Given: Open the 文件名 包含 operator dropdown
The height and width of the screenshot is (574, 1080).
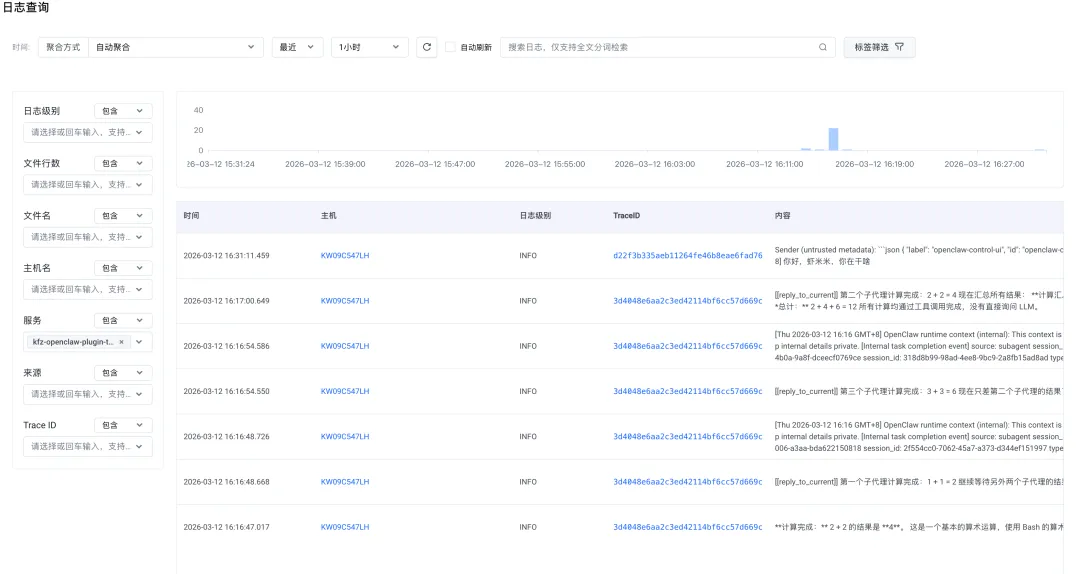Looking at the screenshot, I should [x=123, y=216].
